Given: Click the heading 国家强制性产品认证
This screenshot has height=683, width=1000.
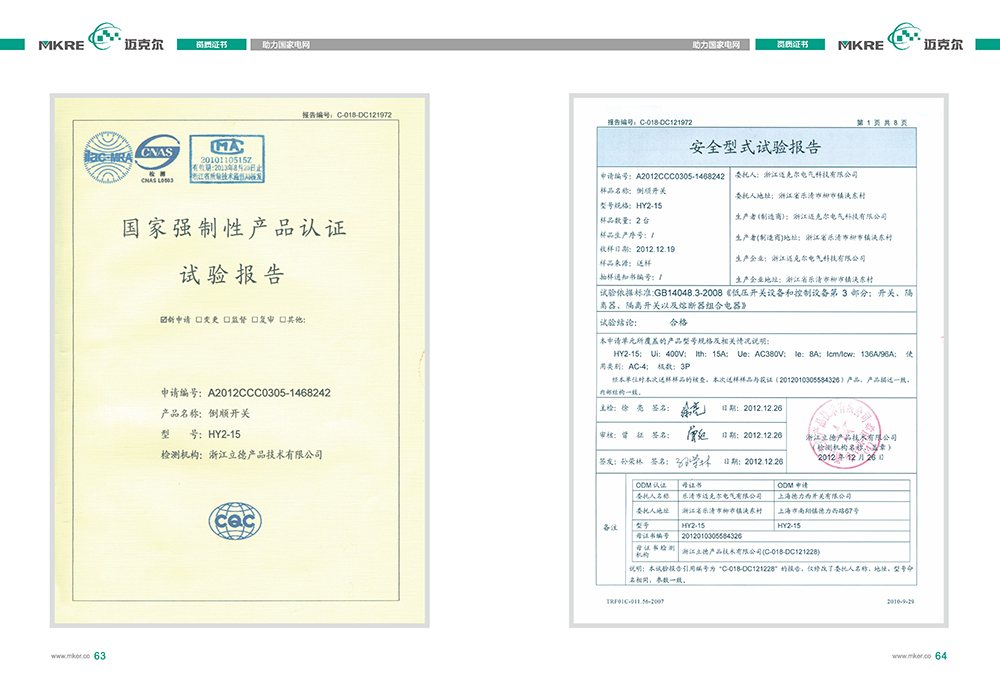Looking at the screenshot, I should 234,228.
